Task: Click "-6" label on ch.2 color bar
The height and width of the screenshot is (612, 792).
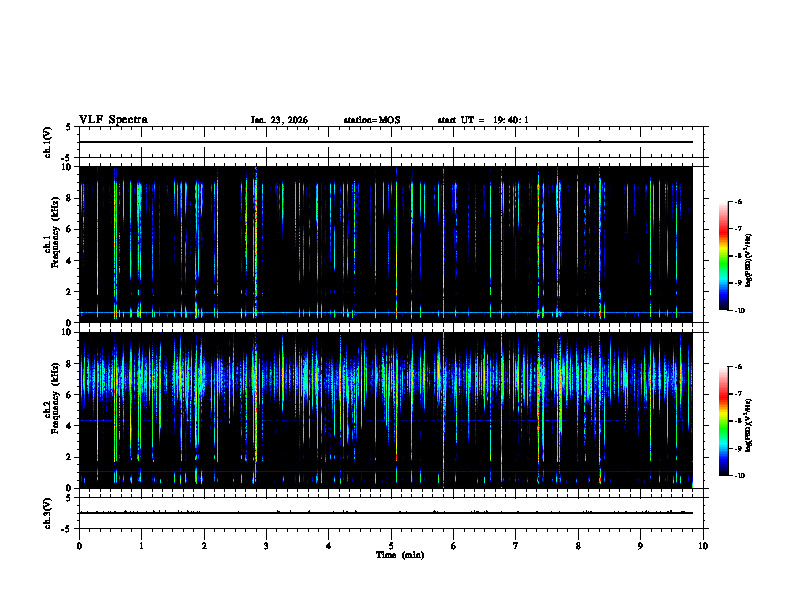Action: [x=737, y=367]
